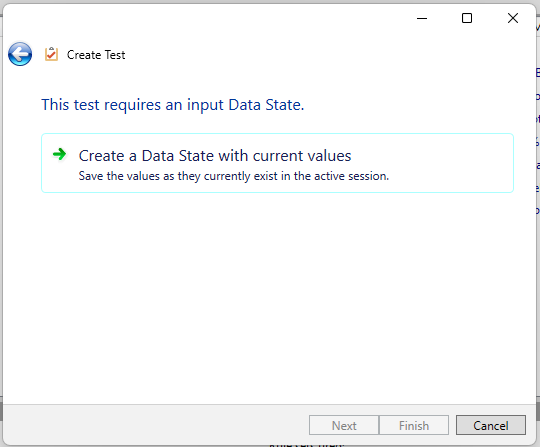Close the Create Test dialog
The image size is (540, 447).
pos(513,18)
